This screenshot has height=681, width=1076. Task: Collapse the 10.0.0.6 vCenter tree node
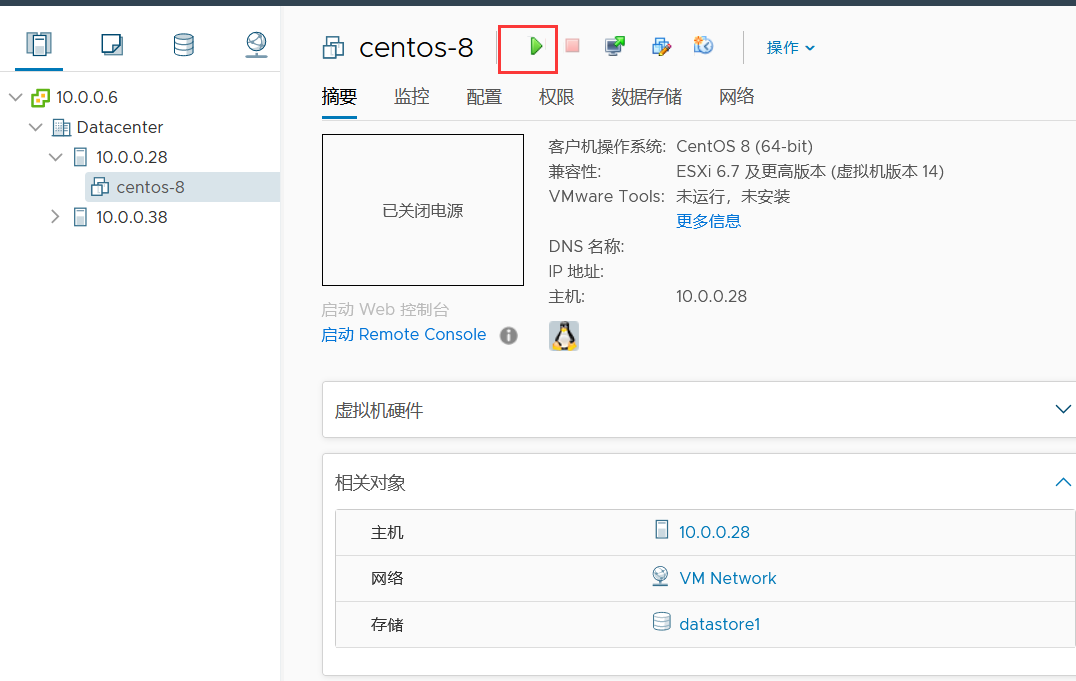click(16, 97)
